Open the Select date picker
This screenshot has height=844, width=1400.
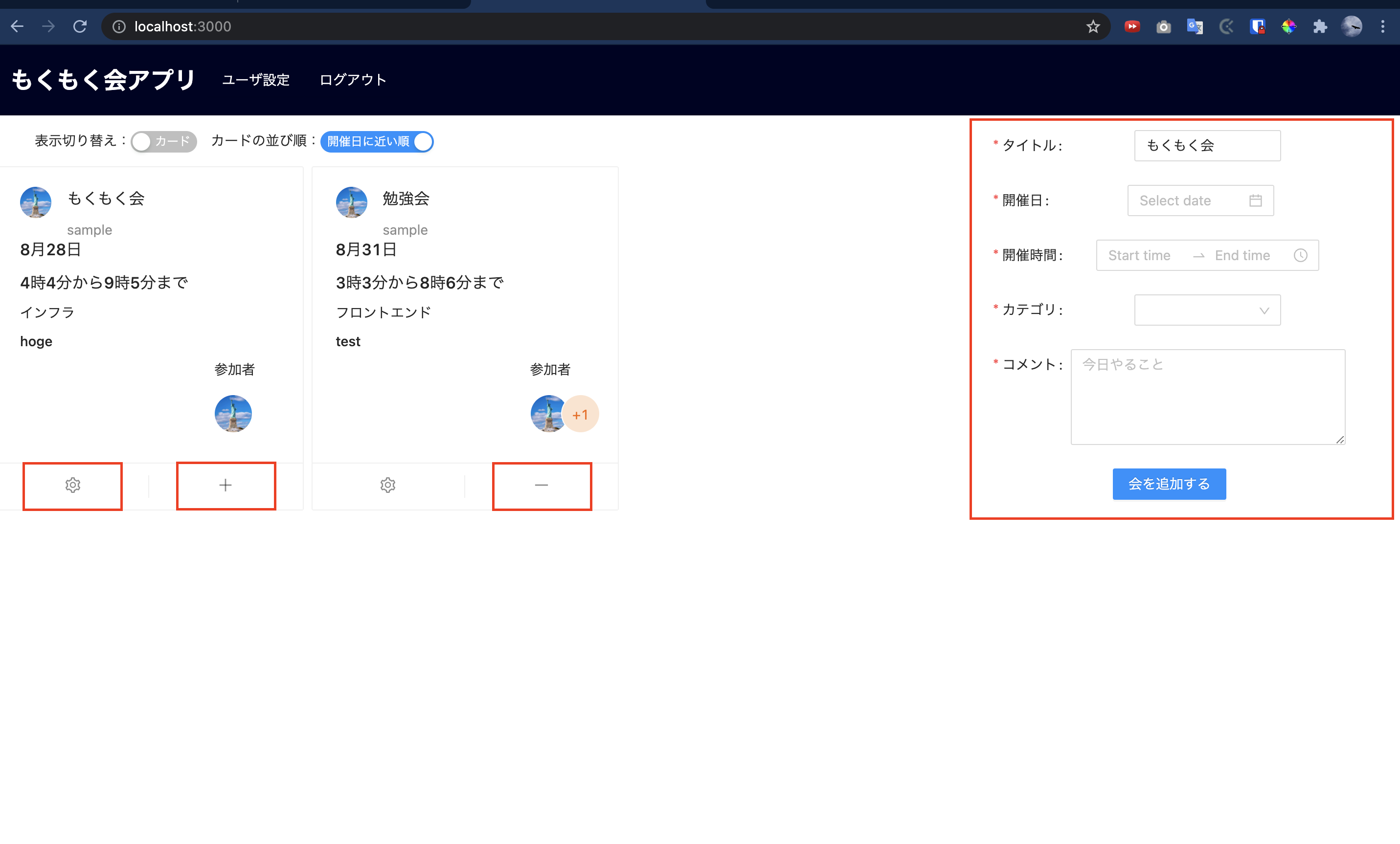[x=1200, y=200]
